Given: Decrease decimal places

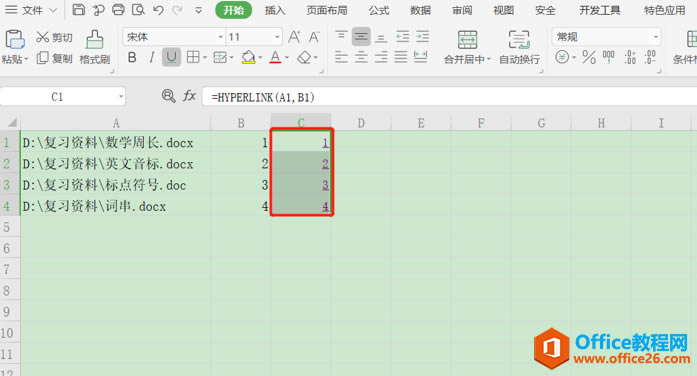Looking at the screenshot, I should pyautogui.click(x=649, y=57).
